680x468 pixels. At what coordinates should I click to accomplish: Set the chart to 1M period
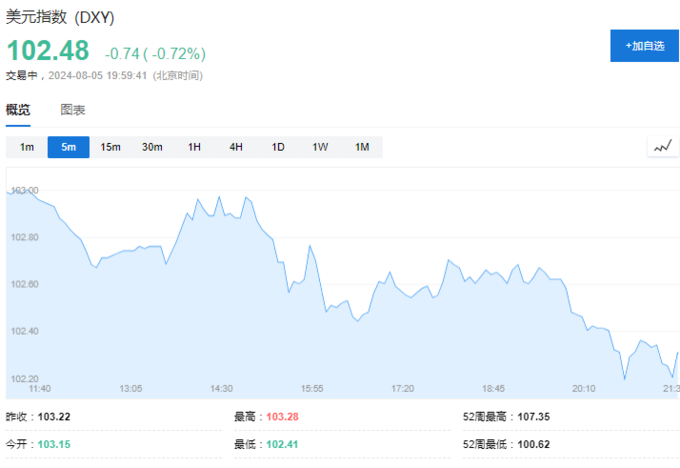362,147
